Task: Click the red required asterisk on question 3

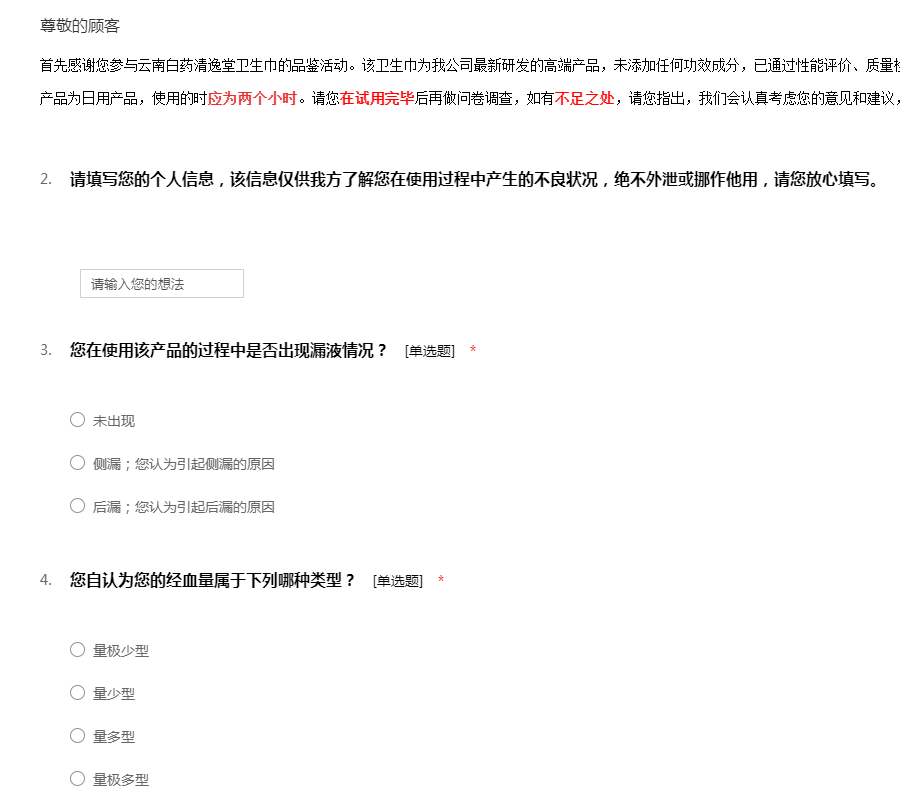Action: pyautogui.click(x=473, y=351)
